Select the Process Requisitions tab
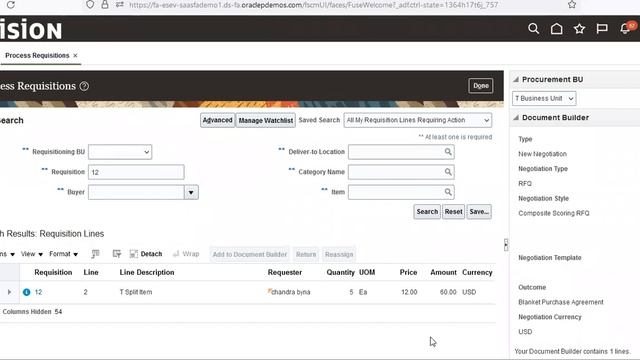The image size is (640, 360). (37, 56)
